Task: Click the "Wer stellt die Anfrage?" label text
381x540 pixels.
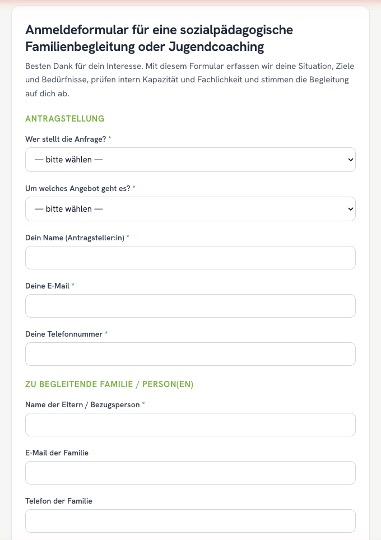Action: 66,139
